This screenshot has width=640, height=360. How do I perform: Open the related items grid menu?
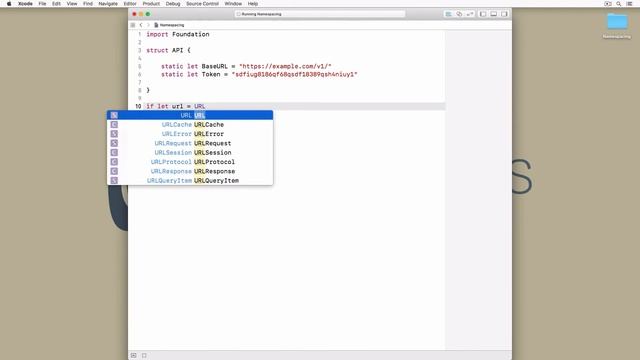(x=133, y=25)
